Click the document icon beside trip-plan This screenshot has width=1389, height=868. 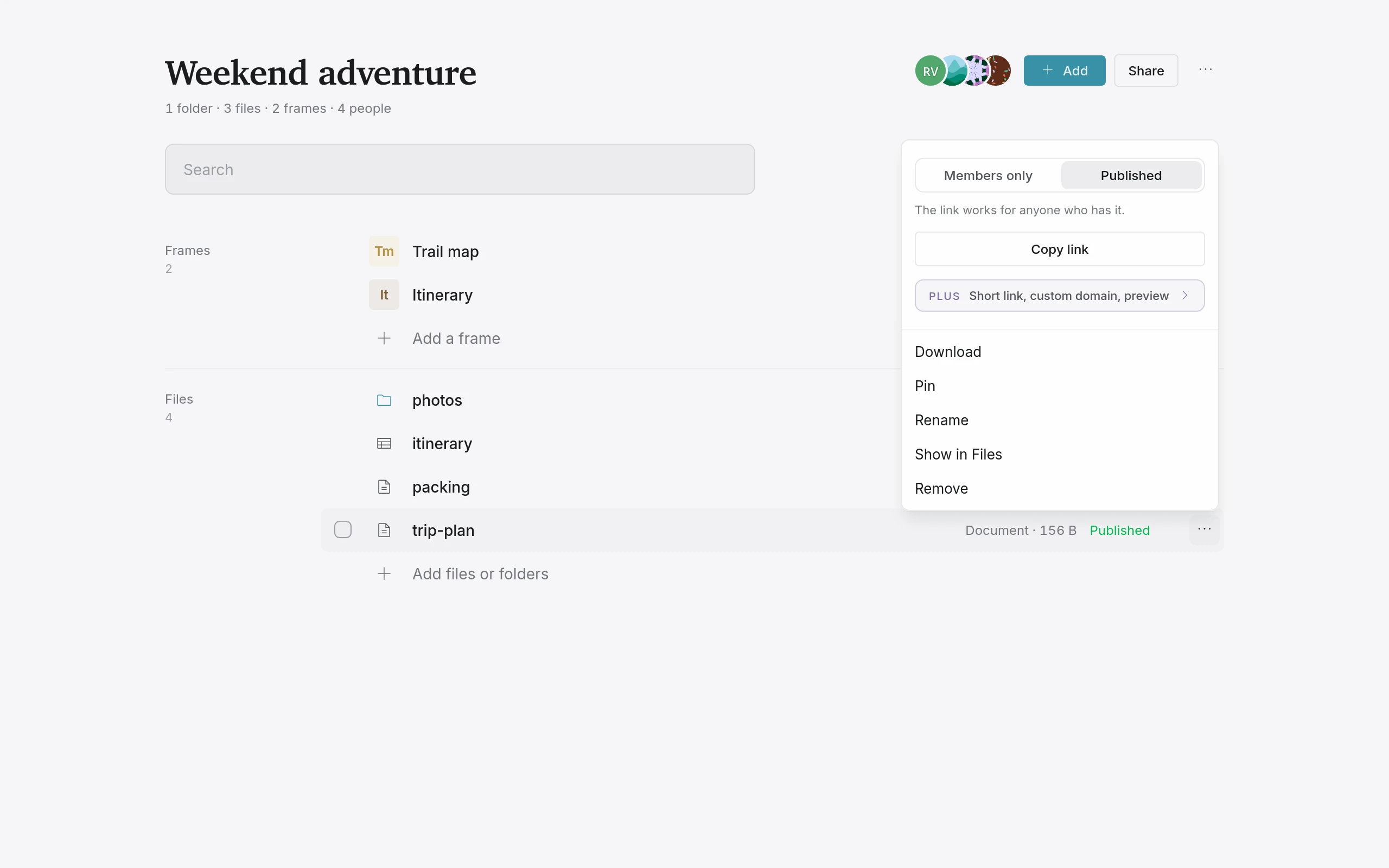[x=384, y=530]
